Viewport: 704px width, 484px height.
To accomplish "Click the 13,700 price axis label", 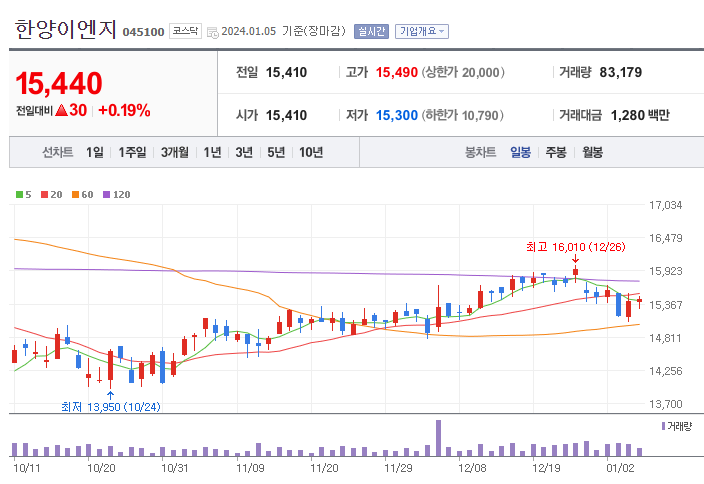I will 665,404.
